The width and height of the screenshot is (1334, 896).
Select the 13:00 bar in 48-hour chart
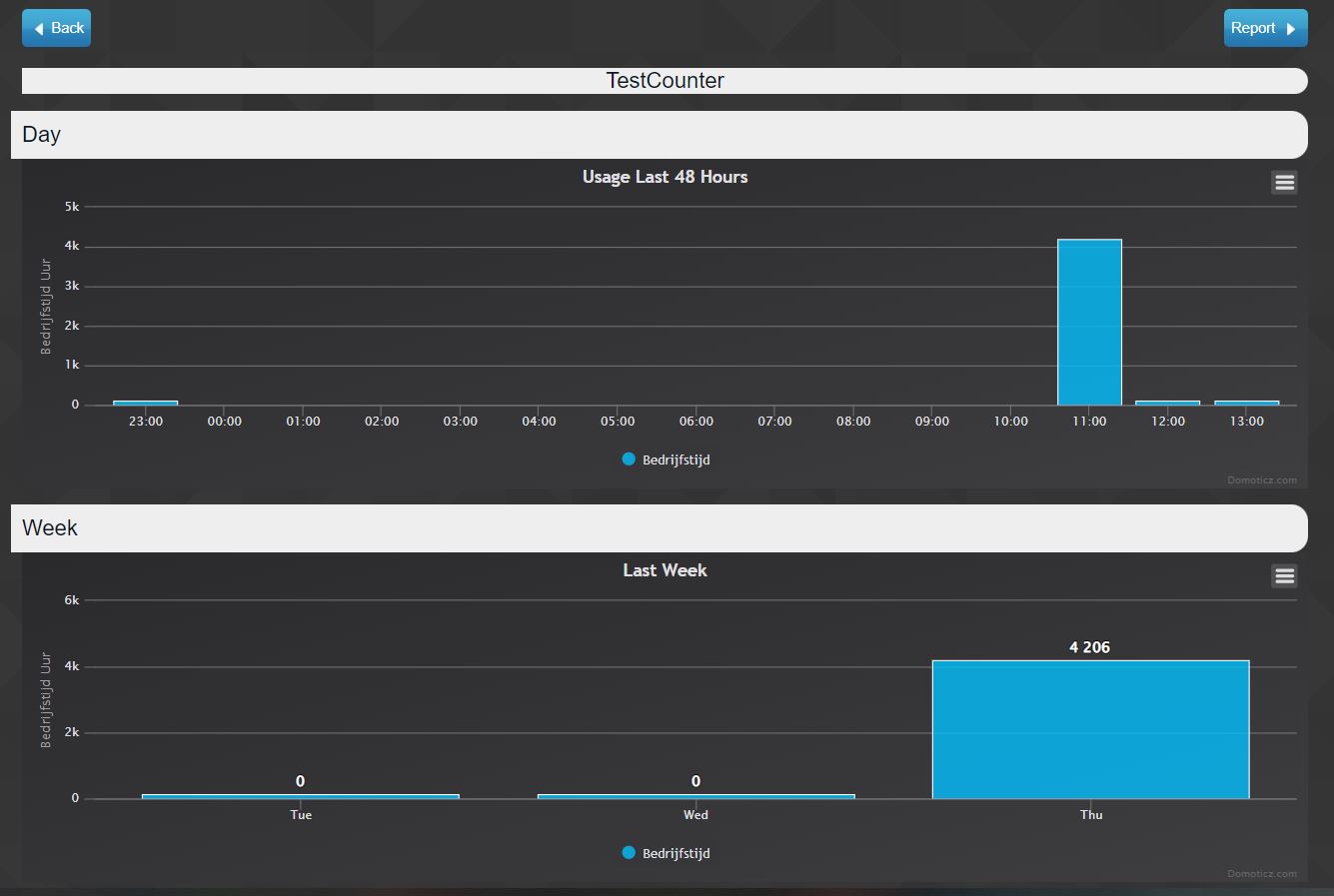click(x=1247, y=403)
